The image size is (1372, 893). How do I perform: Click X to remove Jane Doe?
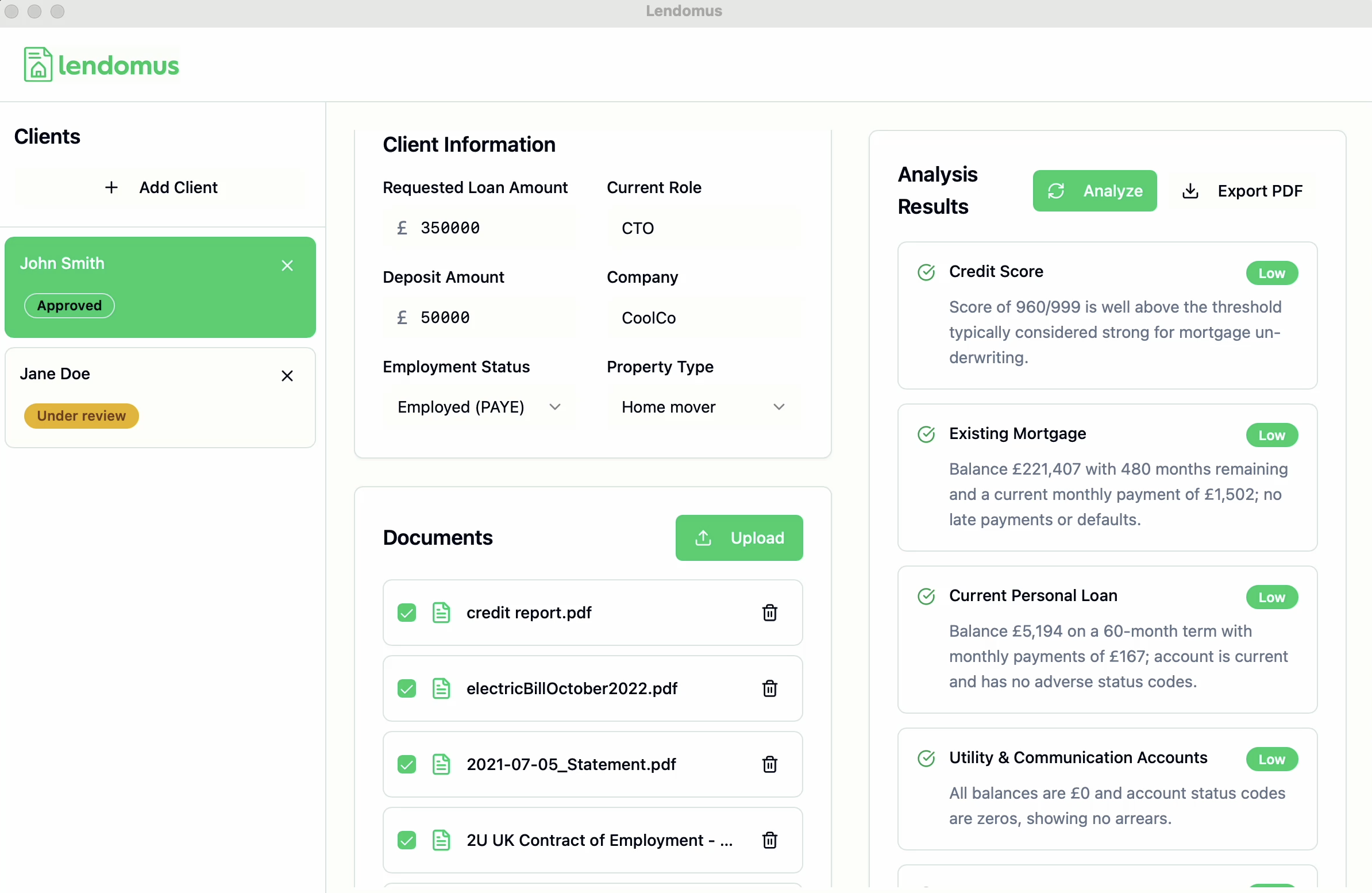[x=287, y=375]
